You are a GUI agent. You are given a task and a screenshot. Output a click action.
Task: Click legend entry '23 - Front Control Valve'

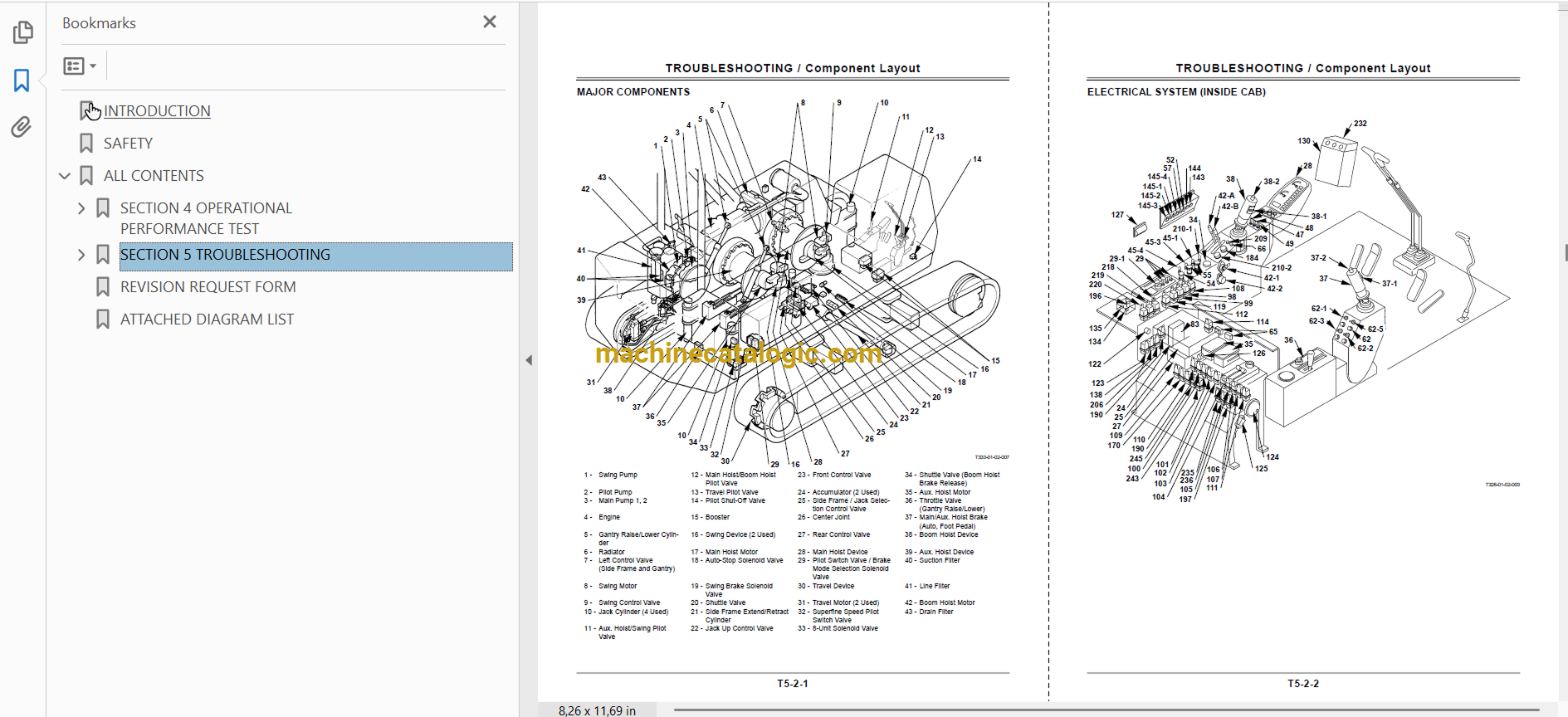pyautogui.click(x=834, y=475)
